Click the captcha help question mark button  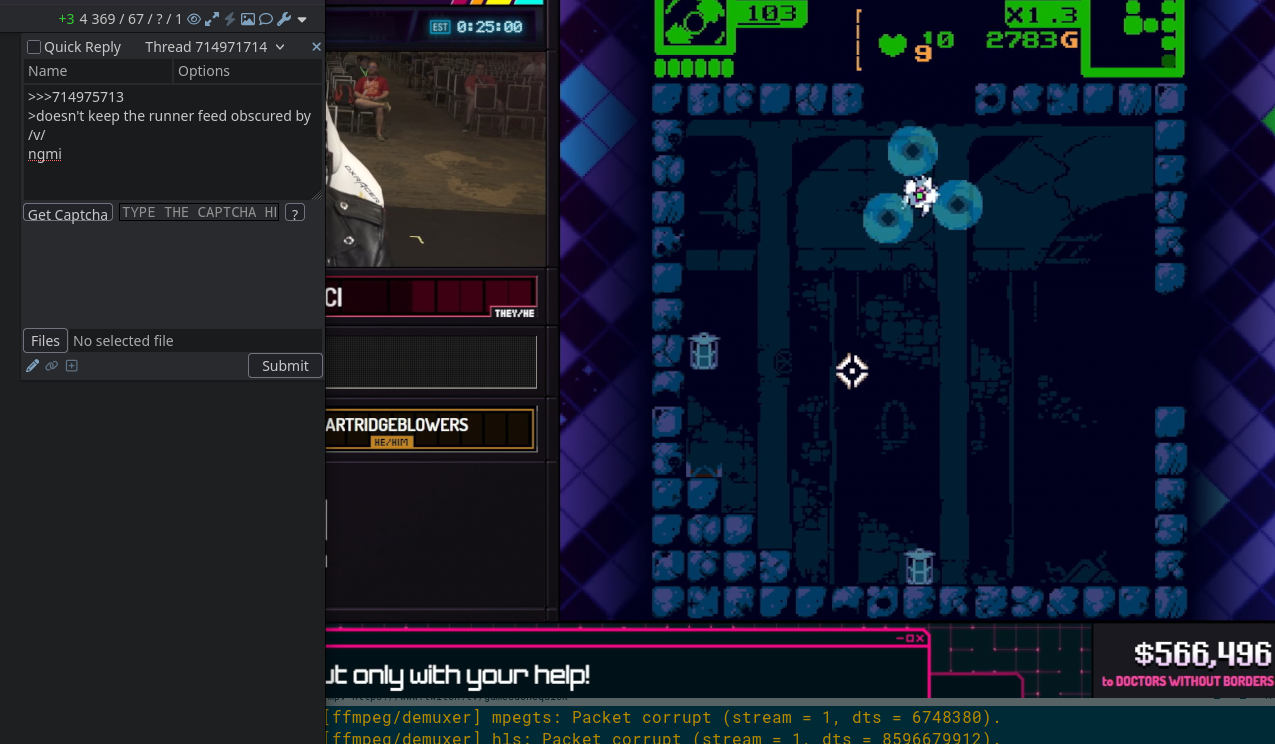[x=295, y=212]
